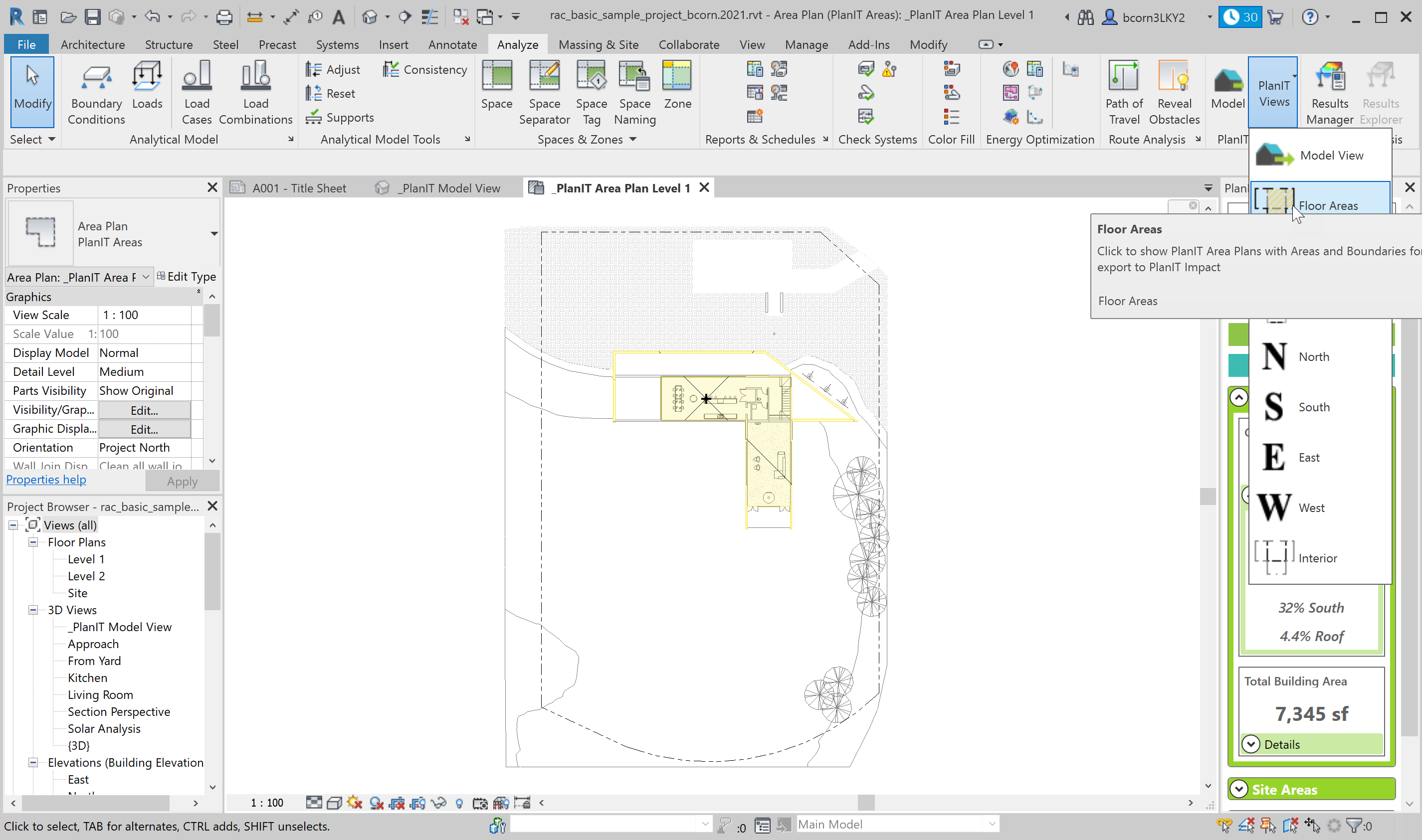
Task: Switch to the Massing & Site tab
Action: [x=598, y=44]
